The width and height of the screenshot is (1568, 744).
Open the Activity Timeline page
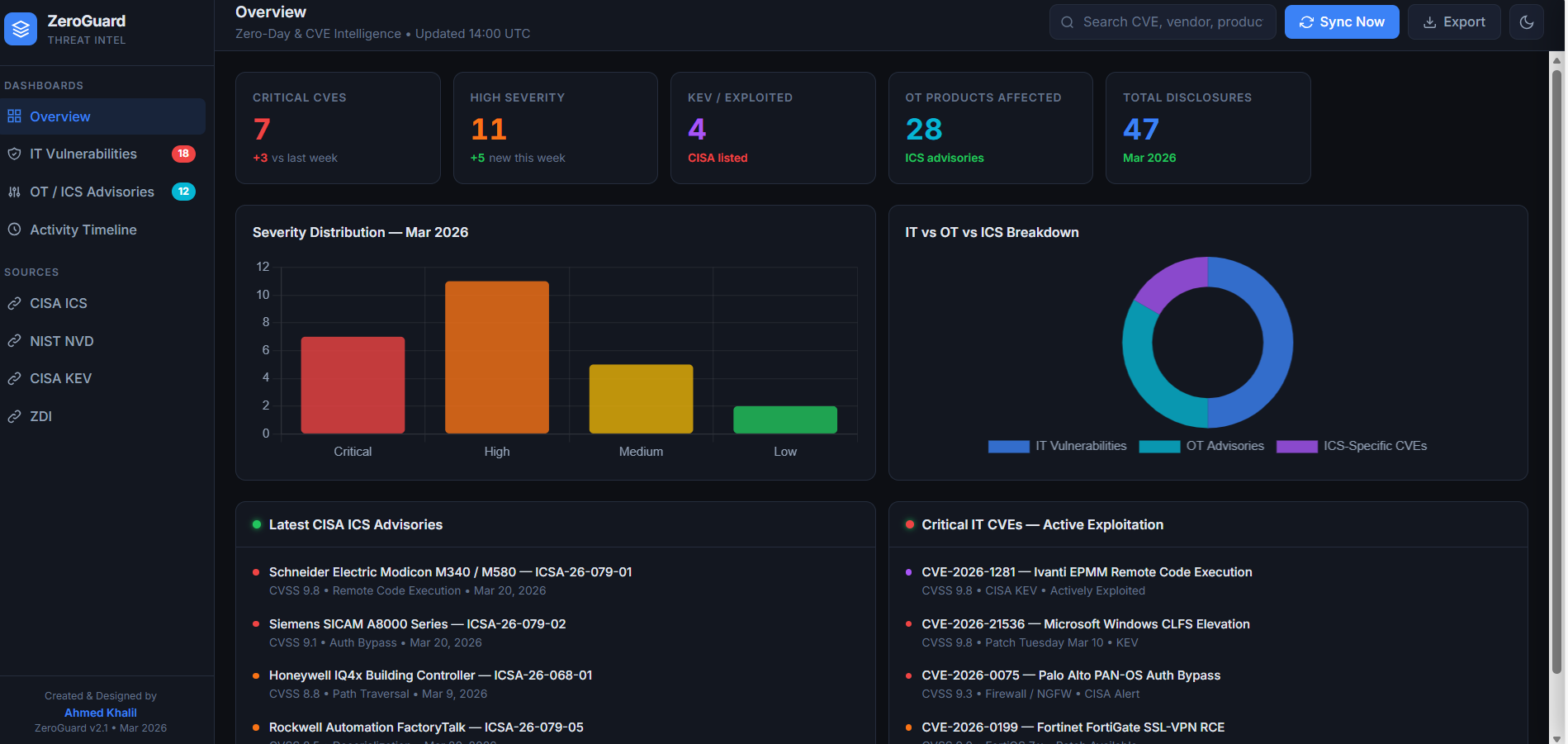[102, 230]
